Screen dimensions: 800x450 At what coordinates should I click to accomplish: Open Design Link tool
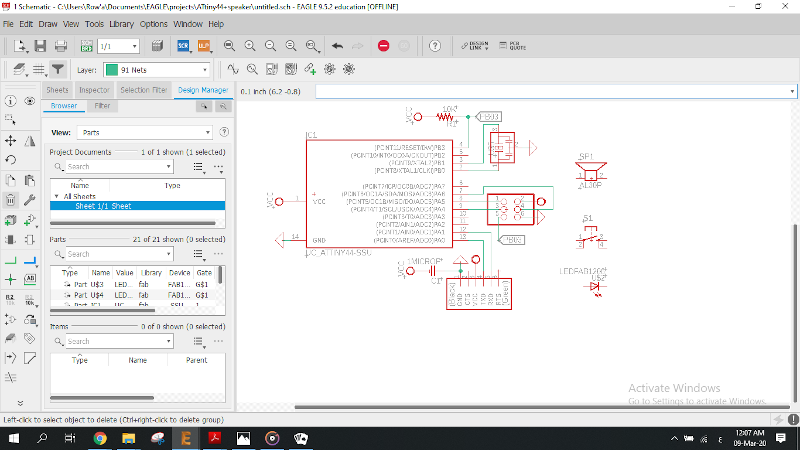click(x=475, y=46)
